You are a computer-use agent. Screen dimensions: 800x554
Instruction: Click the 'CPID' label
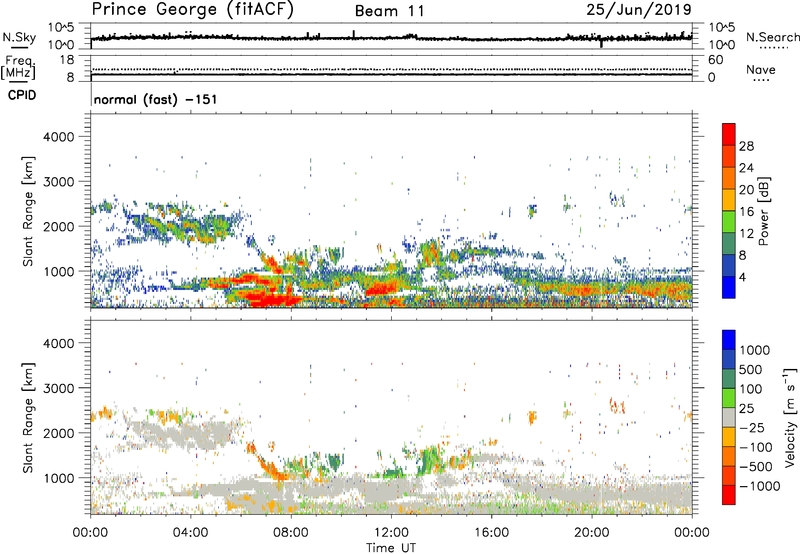[22, 95]
